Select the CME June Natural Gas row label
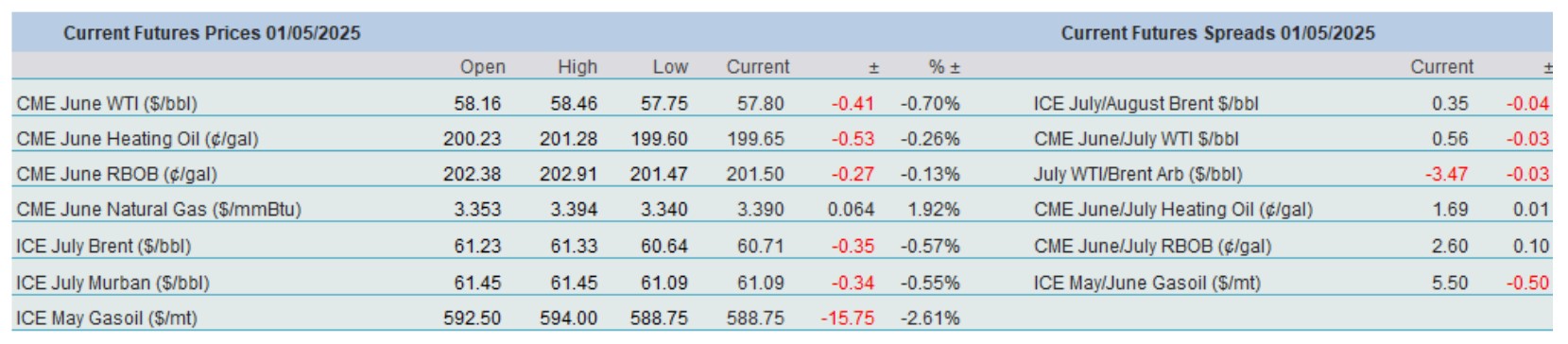 [159, 210]
